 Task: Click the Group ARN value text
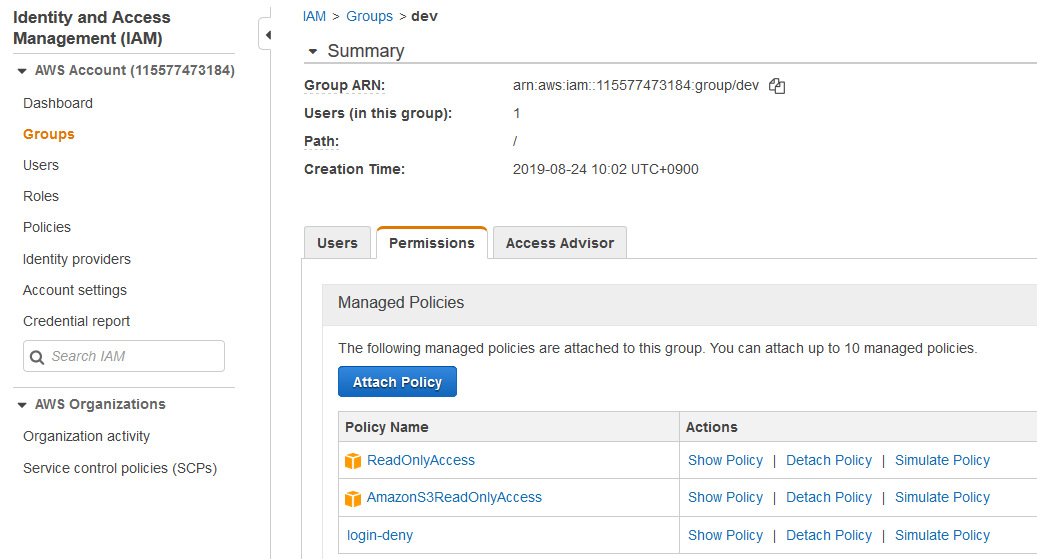[636, 85]
